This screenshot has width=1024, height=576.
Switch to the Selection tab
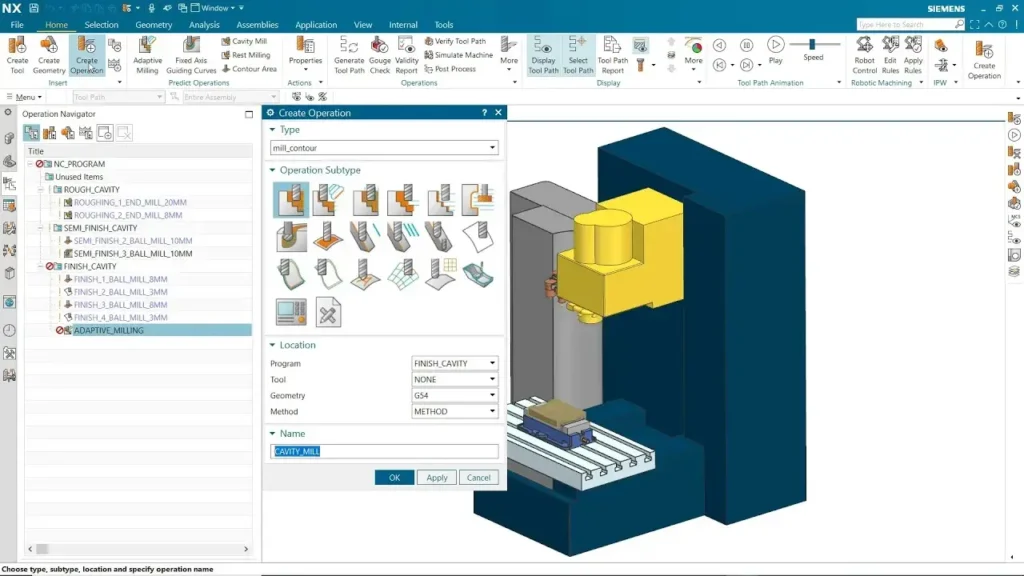tap(101, 24)
